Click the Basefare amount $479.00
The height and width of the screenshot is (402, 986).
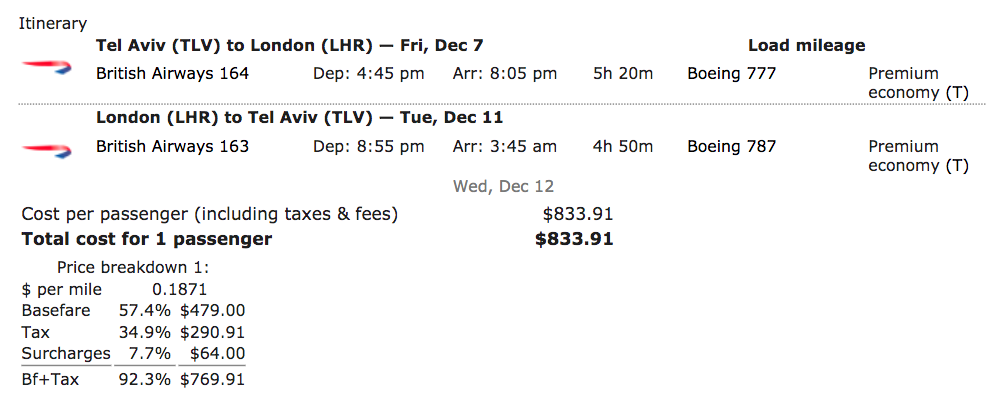[213, 310]
